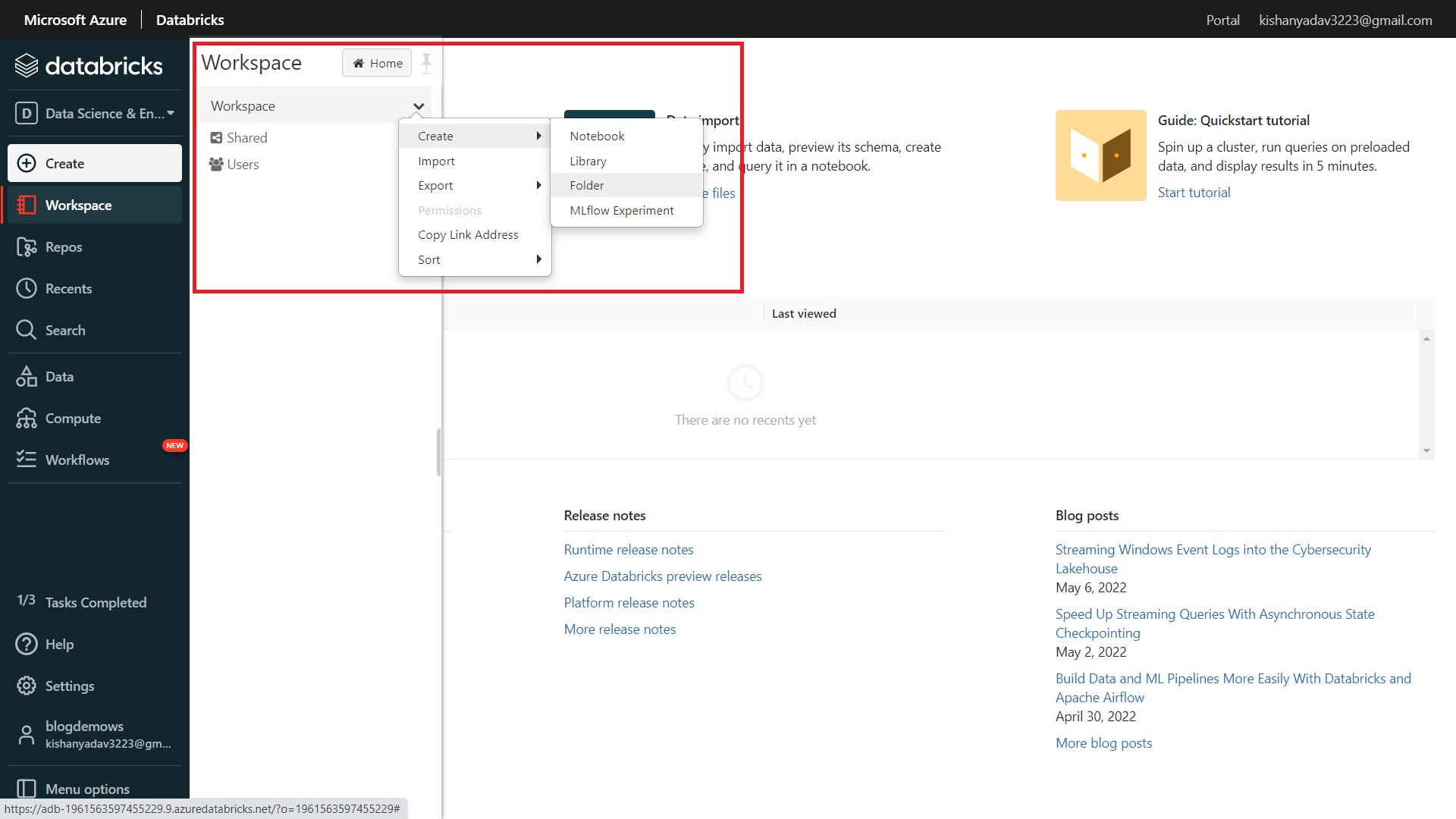This screenshot has width=1456, height=819.
Task: Choose Import from the context menu
Action: click(475, 161)
